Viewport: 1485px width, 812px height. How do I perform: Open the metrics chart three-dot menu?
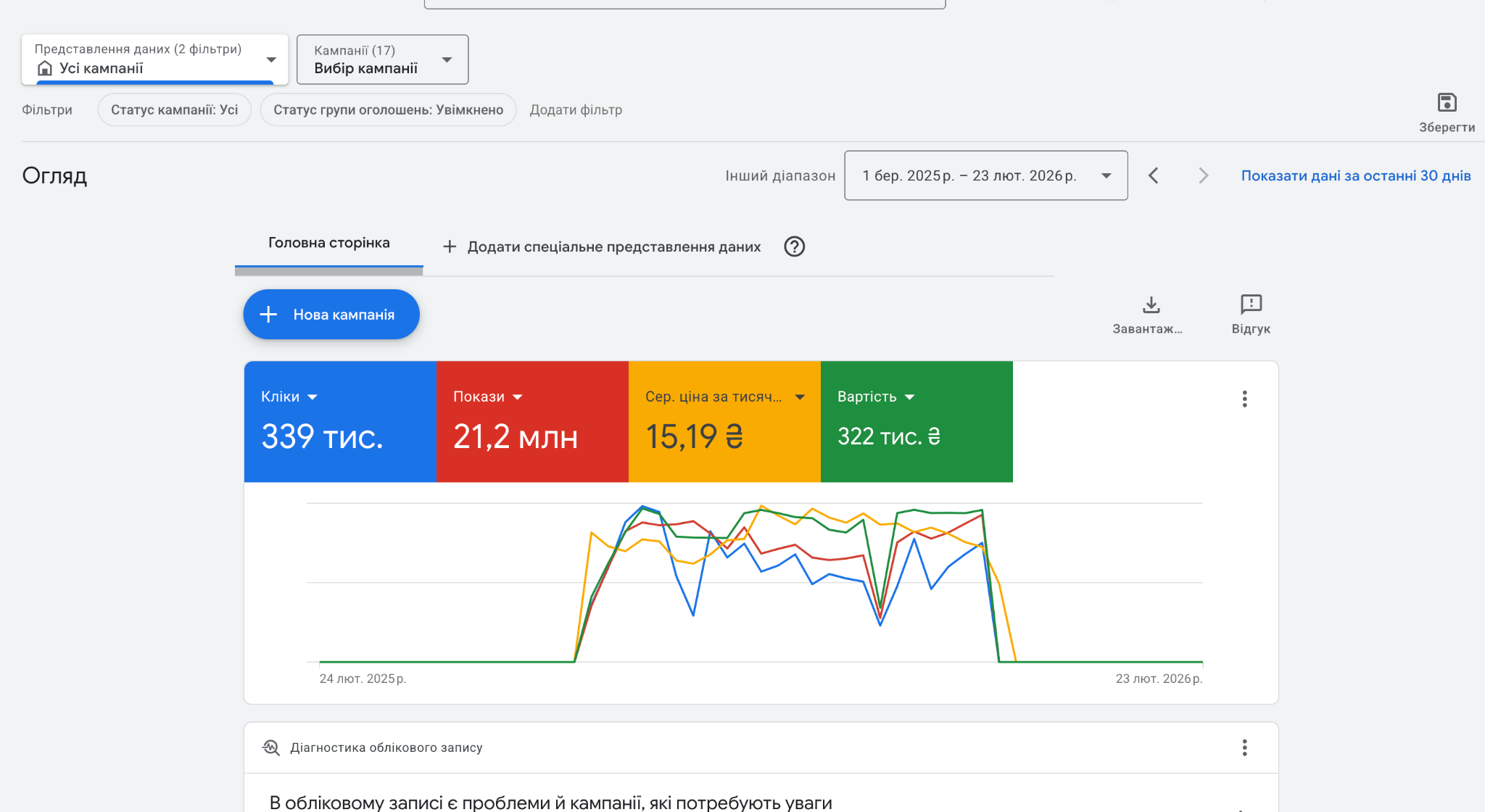pyautogui.click(x=1244, y=399)
